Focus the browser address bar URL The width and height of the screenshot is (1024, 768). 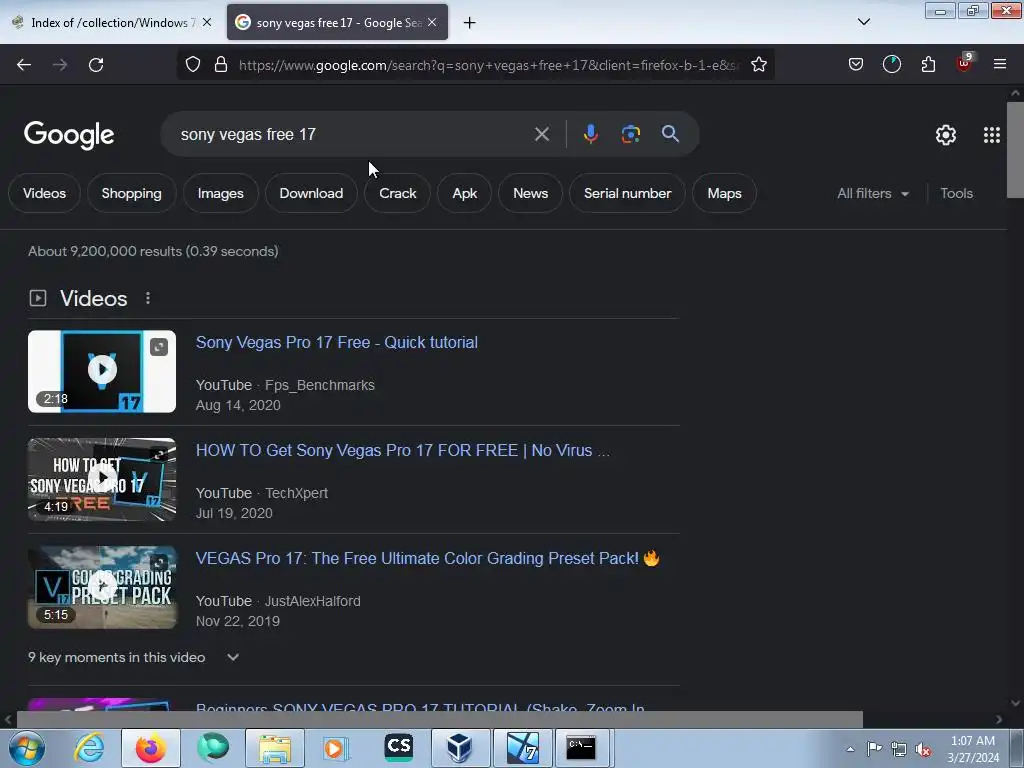[x=488, y=65]
